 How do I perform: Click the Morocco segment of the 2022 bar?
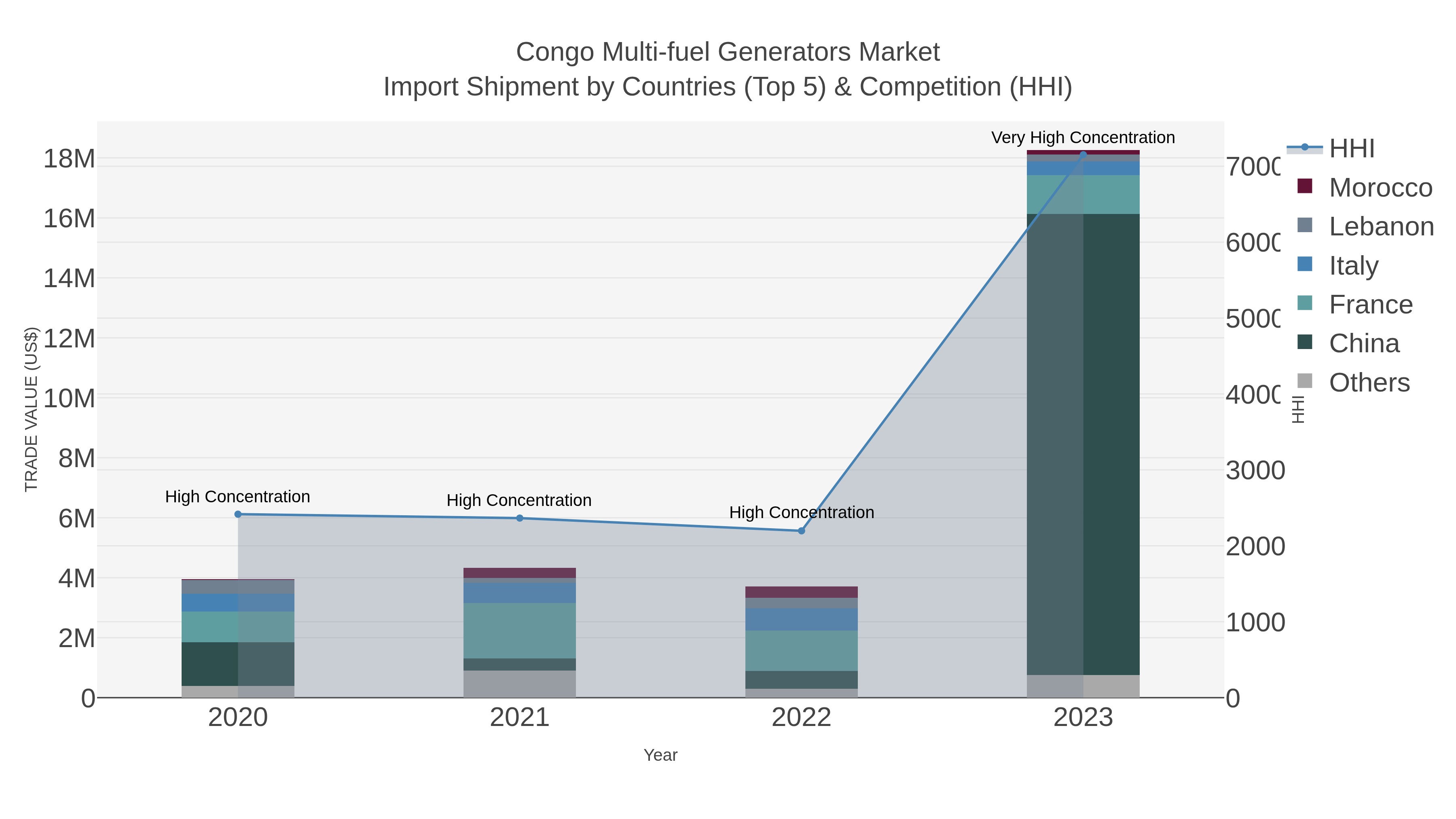(x=802, y=593)
